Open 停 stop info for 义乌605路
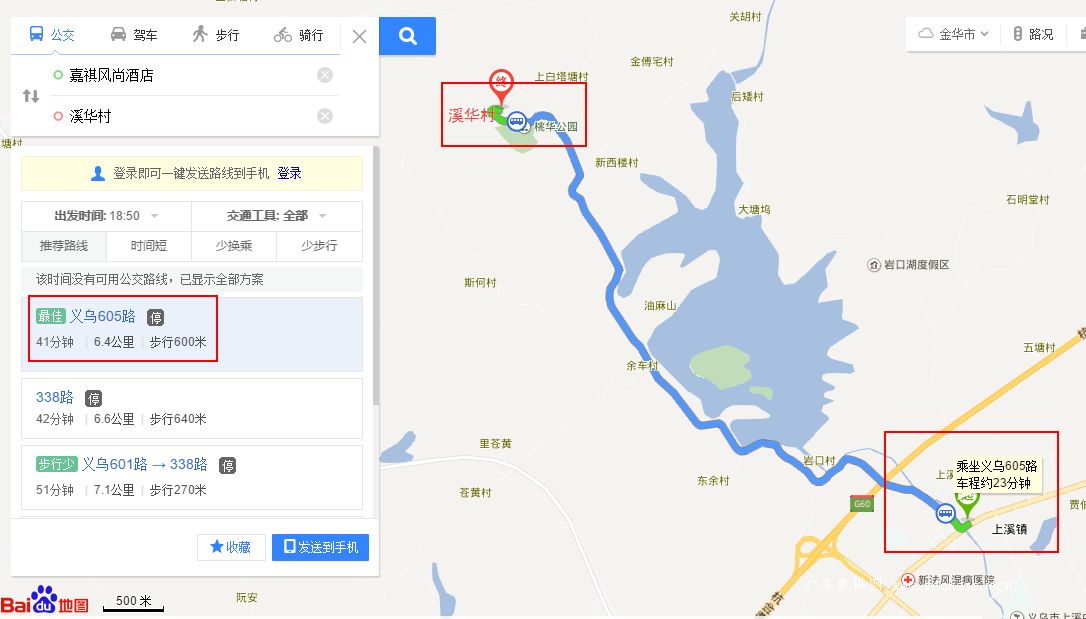 click(x=156, y=317)
